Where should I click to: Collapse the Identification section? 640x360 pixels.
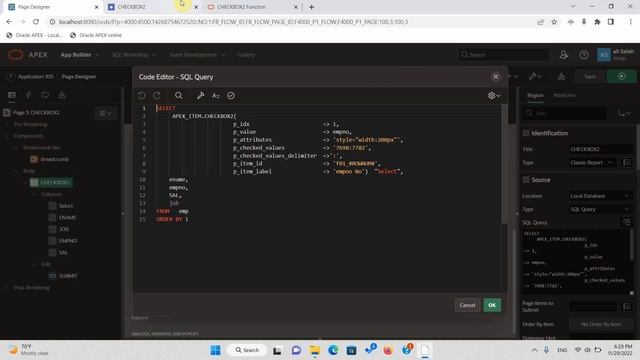tap(526, 133)
